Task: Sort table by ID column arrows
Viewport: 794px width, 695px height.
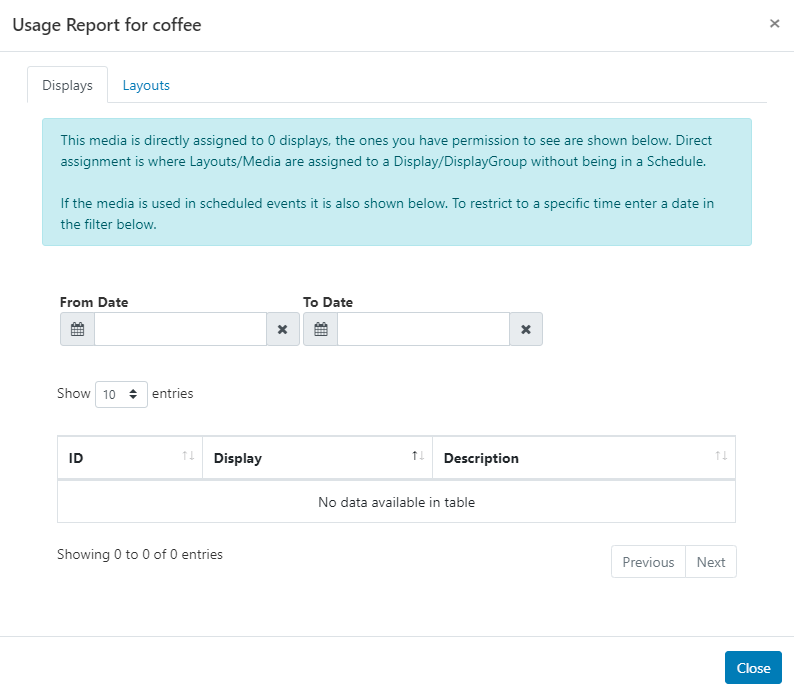Action: (188, 457)
